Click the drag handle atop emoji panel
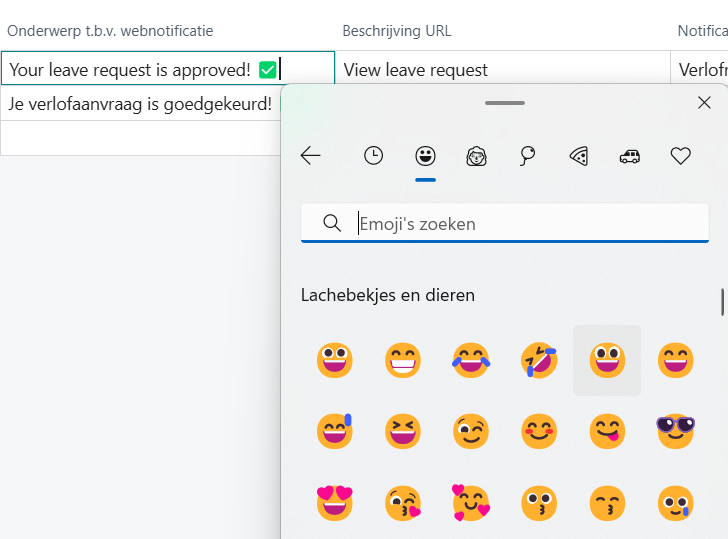 [x=505, y=103]
